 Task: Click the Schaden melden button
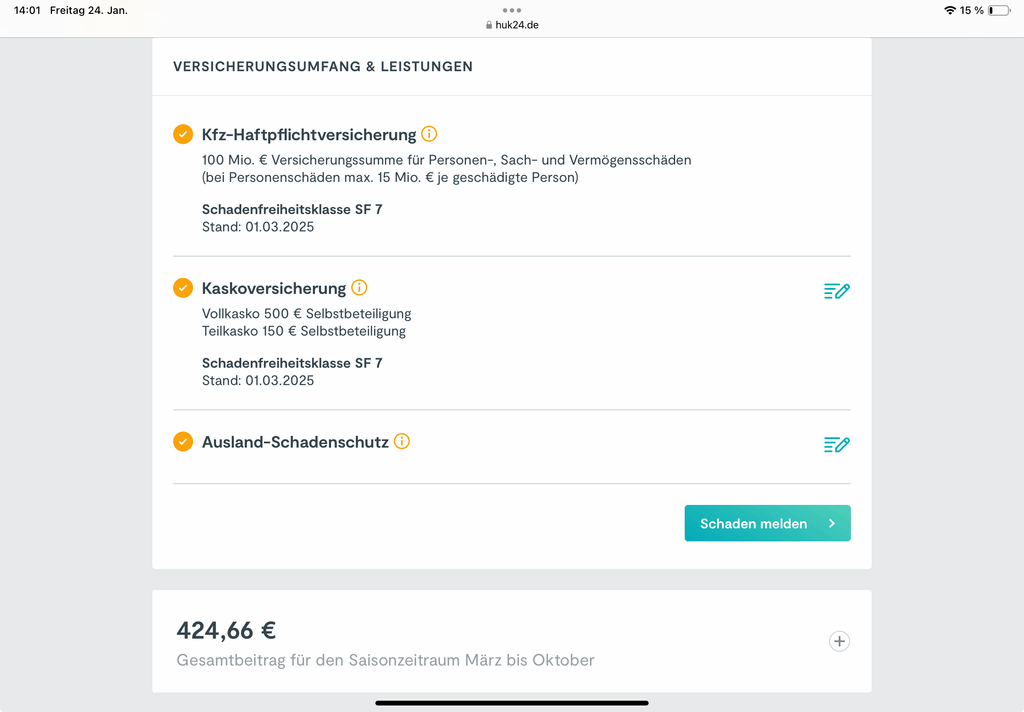pos(767,523)
